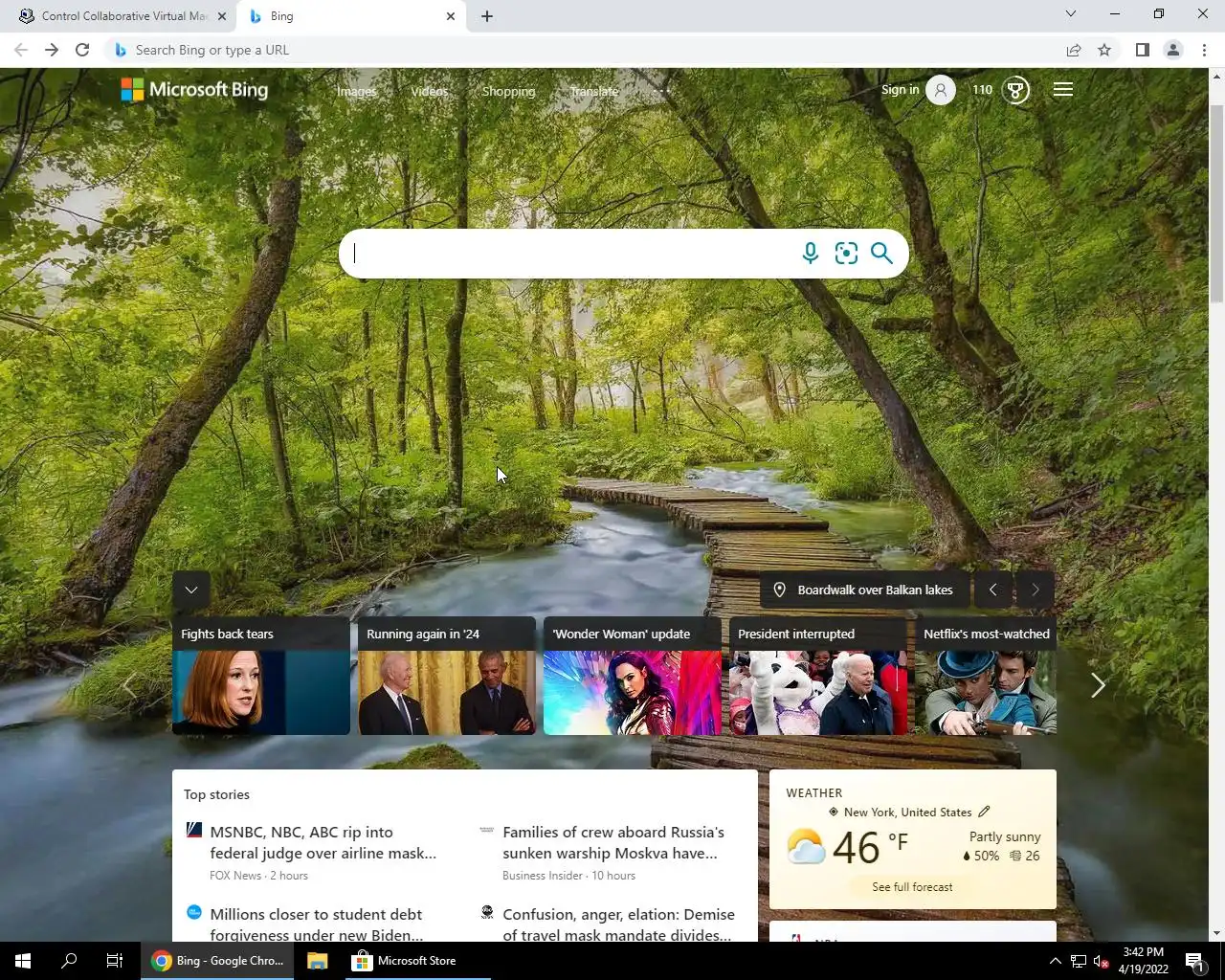Screen dimensions: 1225x980
Task: Click the share page icon in address bar
Action: 1074,50
